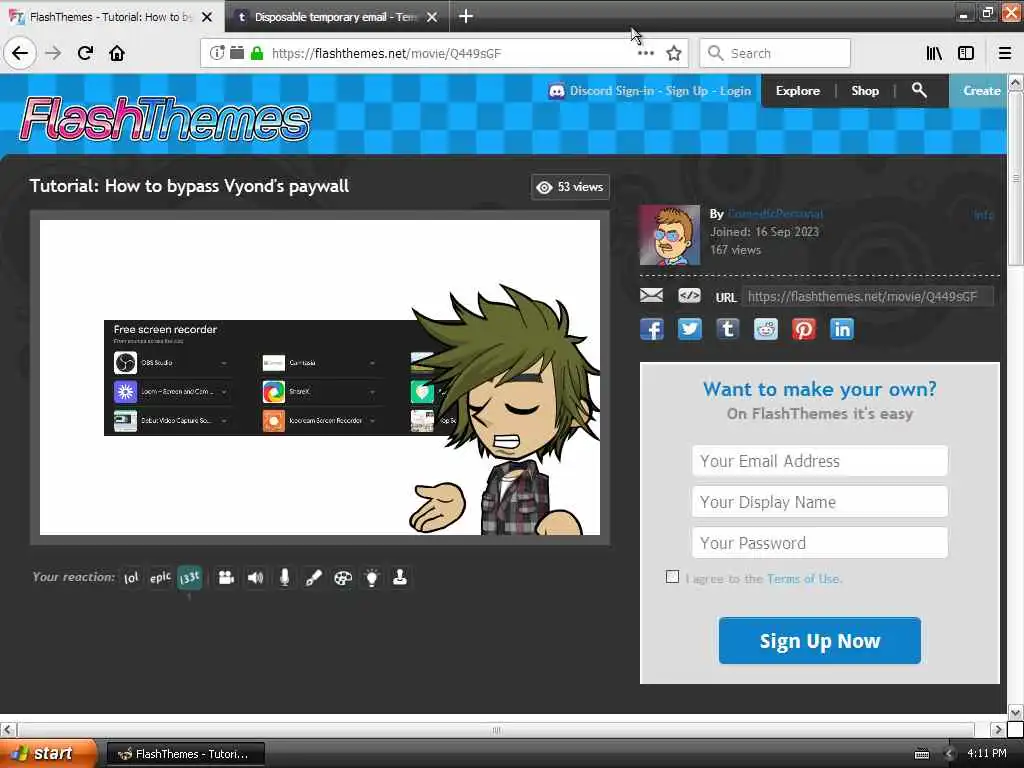React with the color palette icon

[342, 577]
